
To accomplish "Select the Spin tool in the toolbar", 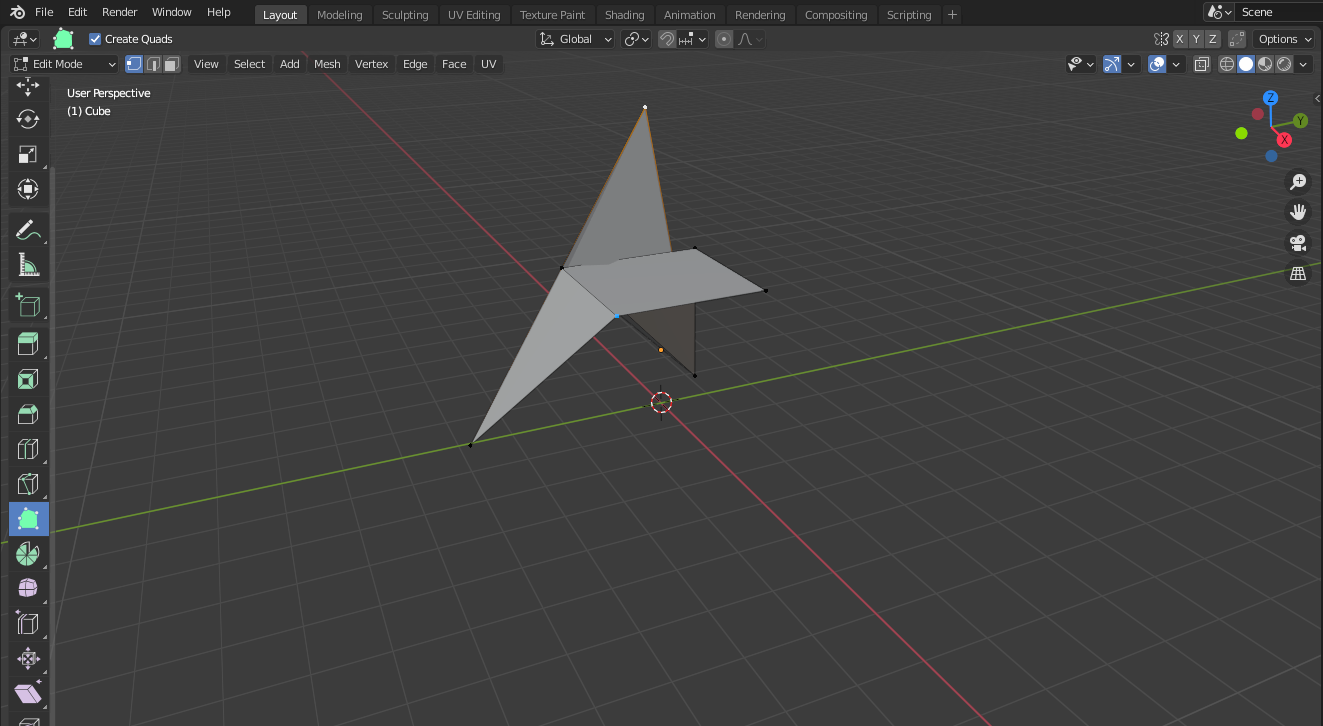I will (28, 553).
